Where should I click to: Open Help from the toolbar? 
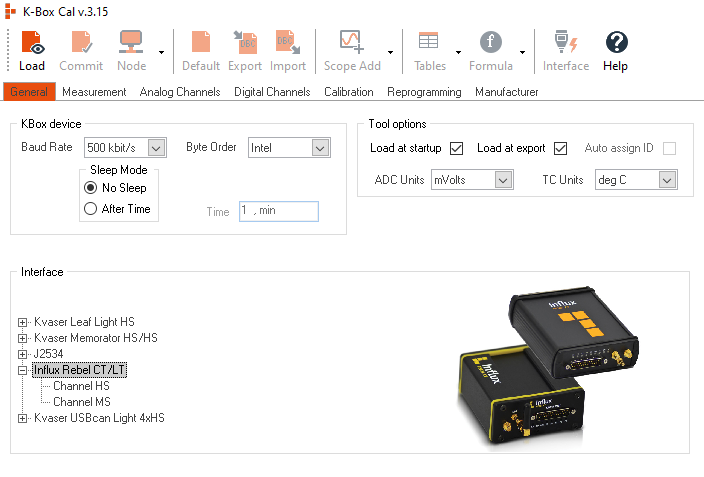click(616, 51)
